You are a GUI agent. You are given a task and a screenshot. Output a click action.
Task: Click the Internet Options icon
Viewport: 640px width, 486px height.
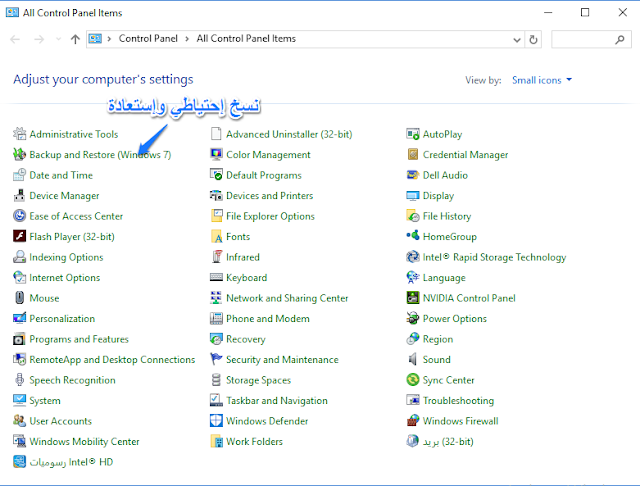(19, 277)
